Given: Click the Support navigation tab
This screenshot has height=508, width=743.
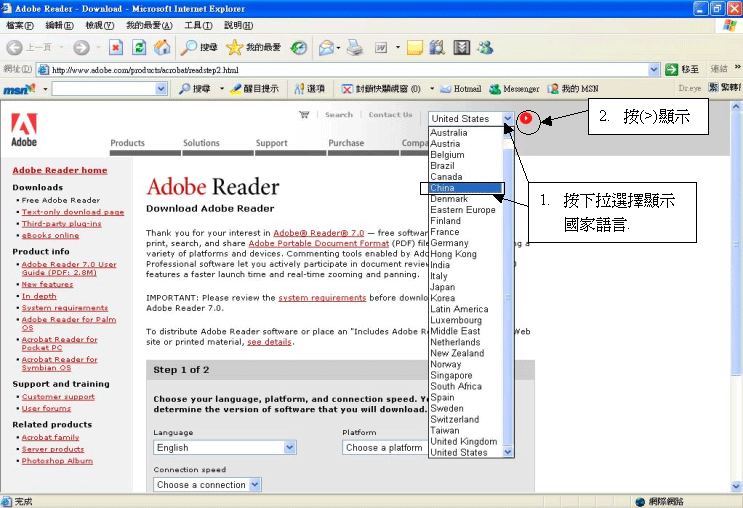Looking at the screenshot, I should (272, 143).
